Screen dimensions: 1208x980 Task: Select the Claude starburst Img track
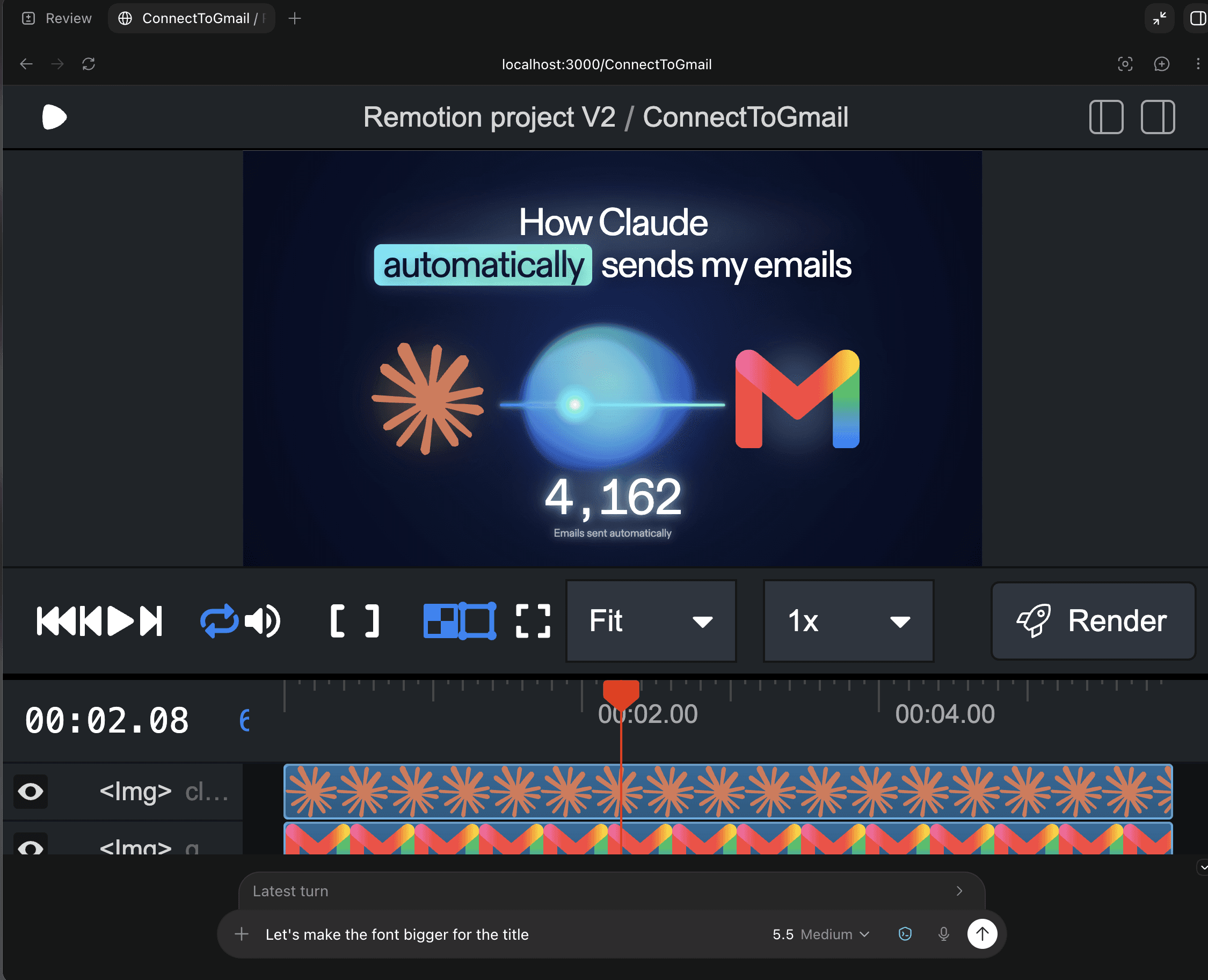point(728,792)
